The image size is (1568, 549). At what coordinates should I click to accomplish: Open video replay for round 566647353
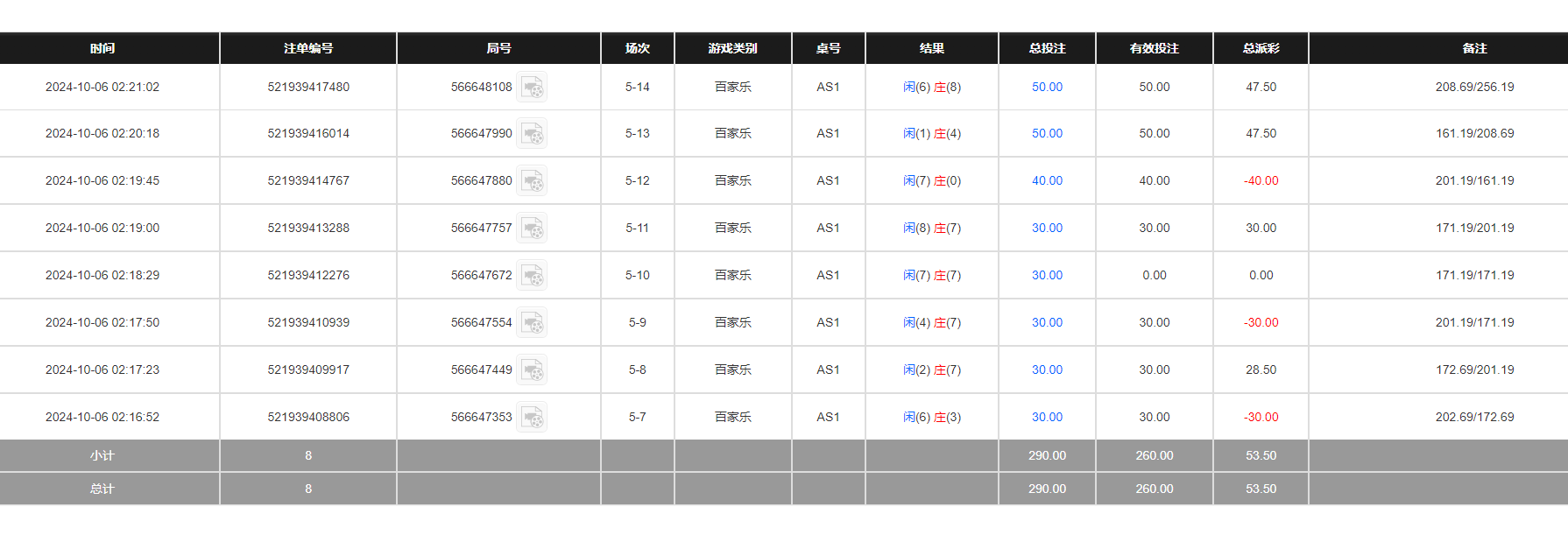pos(532,418)
